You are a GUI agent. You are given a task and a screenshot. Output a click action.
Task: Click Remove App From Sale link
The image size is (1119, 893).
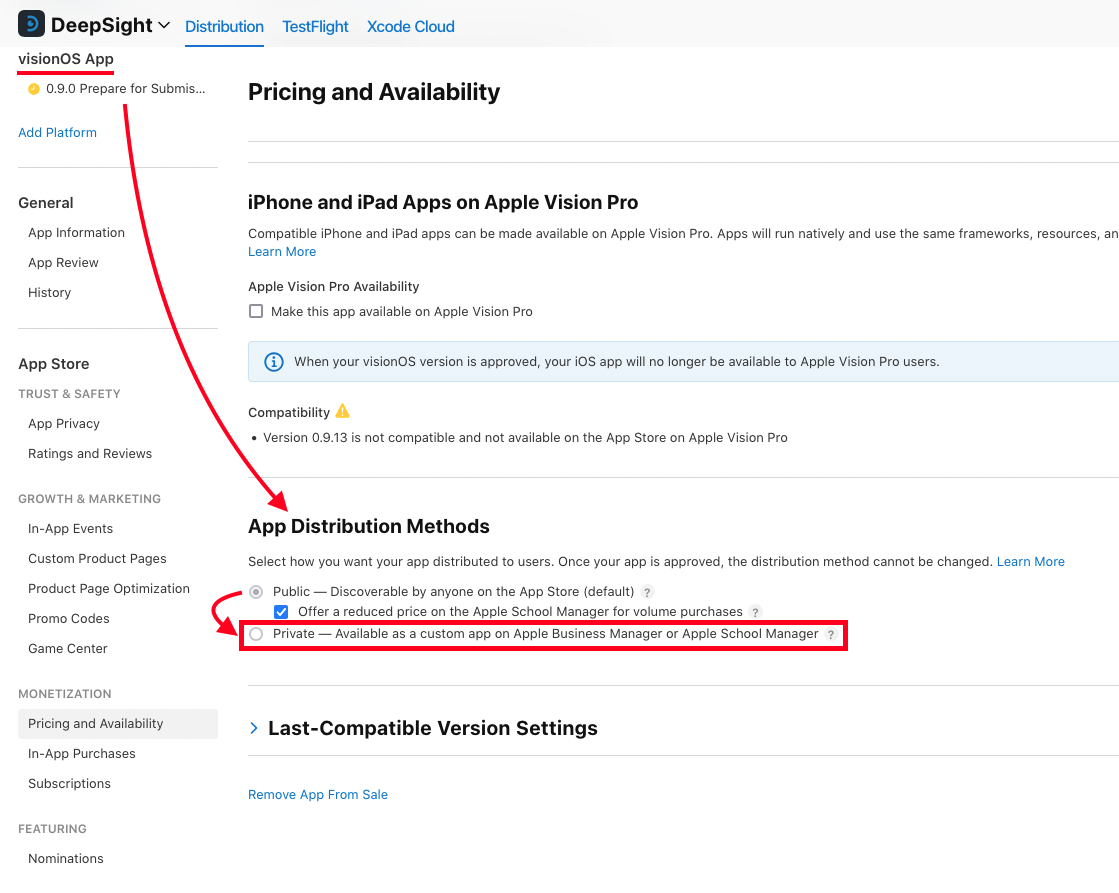318,794
